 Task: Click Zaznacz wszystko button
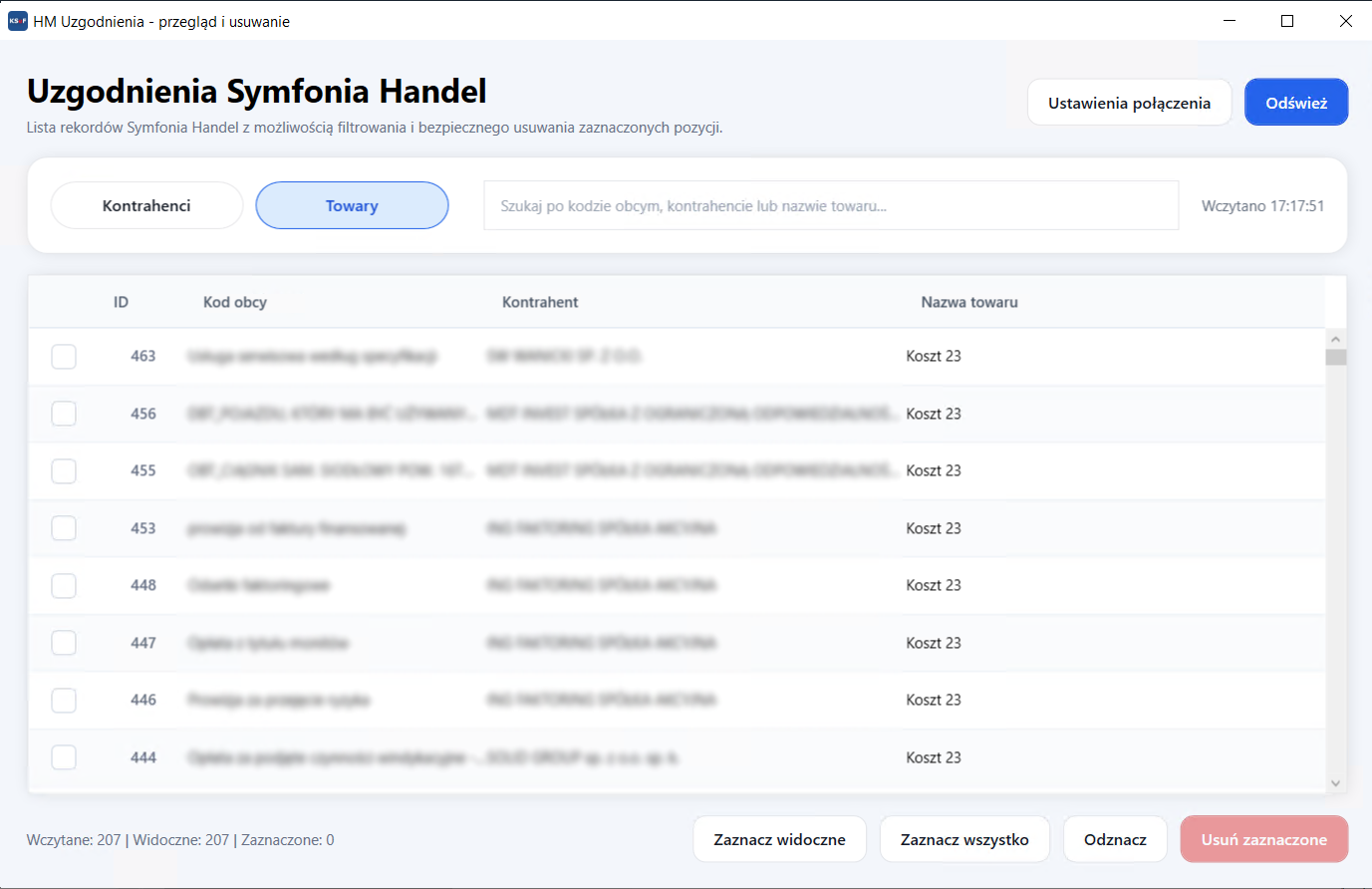click(964, 839)
